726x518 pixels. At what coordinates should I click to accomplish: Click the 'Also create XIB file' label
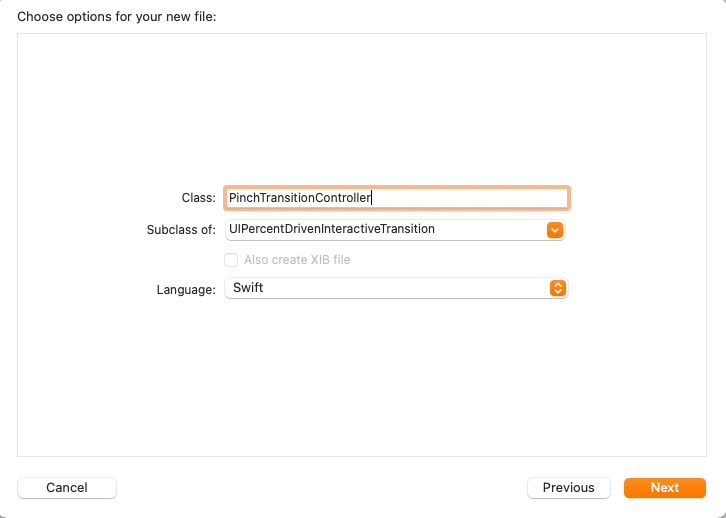297,260
